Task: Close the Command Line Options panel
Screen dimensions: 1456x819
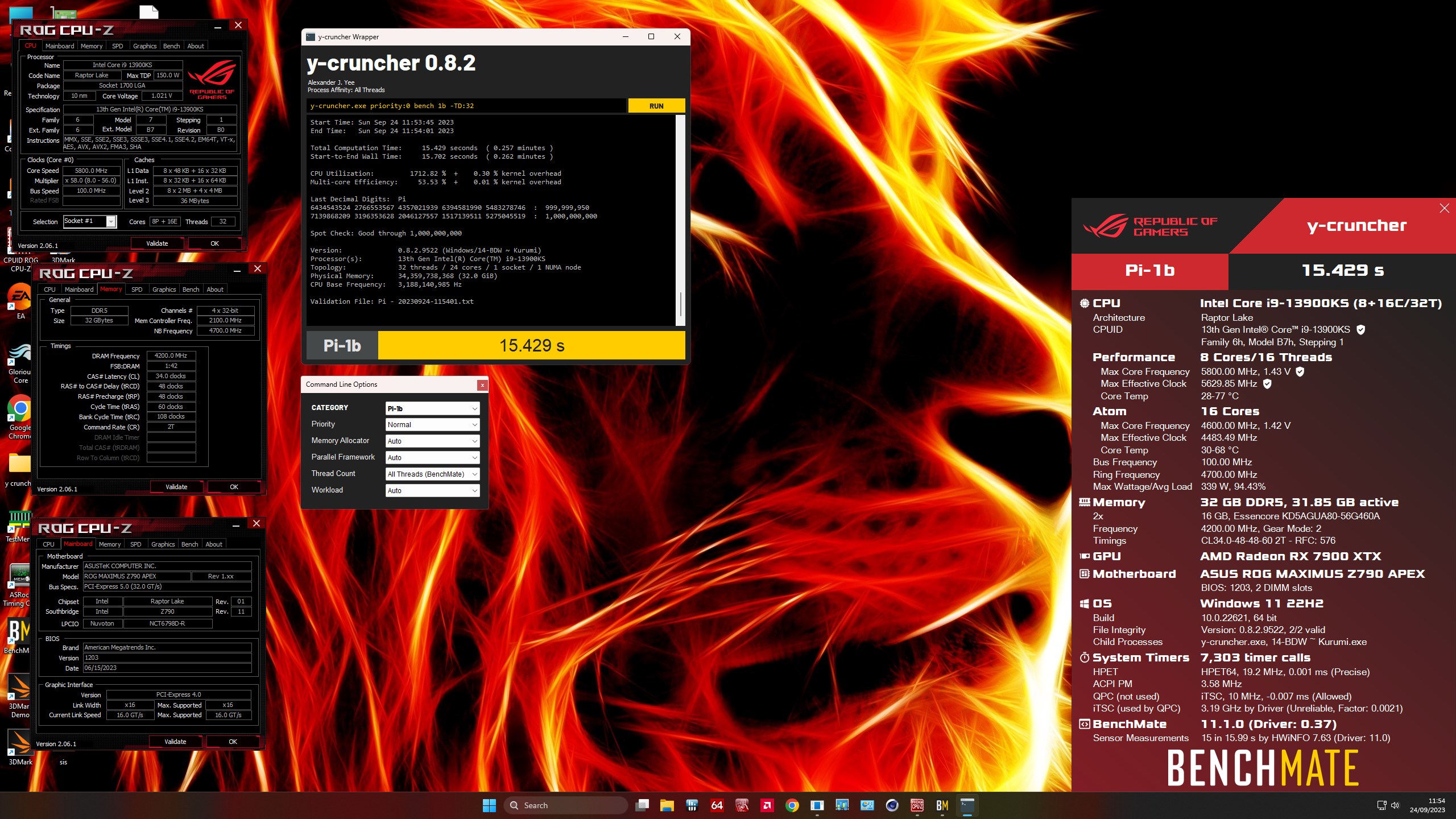Action: [x=482, y=385]
